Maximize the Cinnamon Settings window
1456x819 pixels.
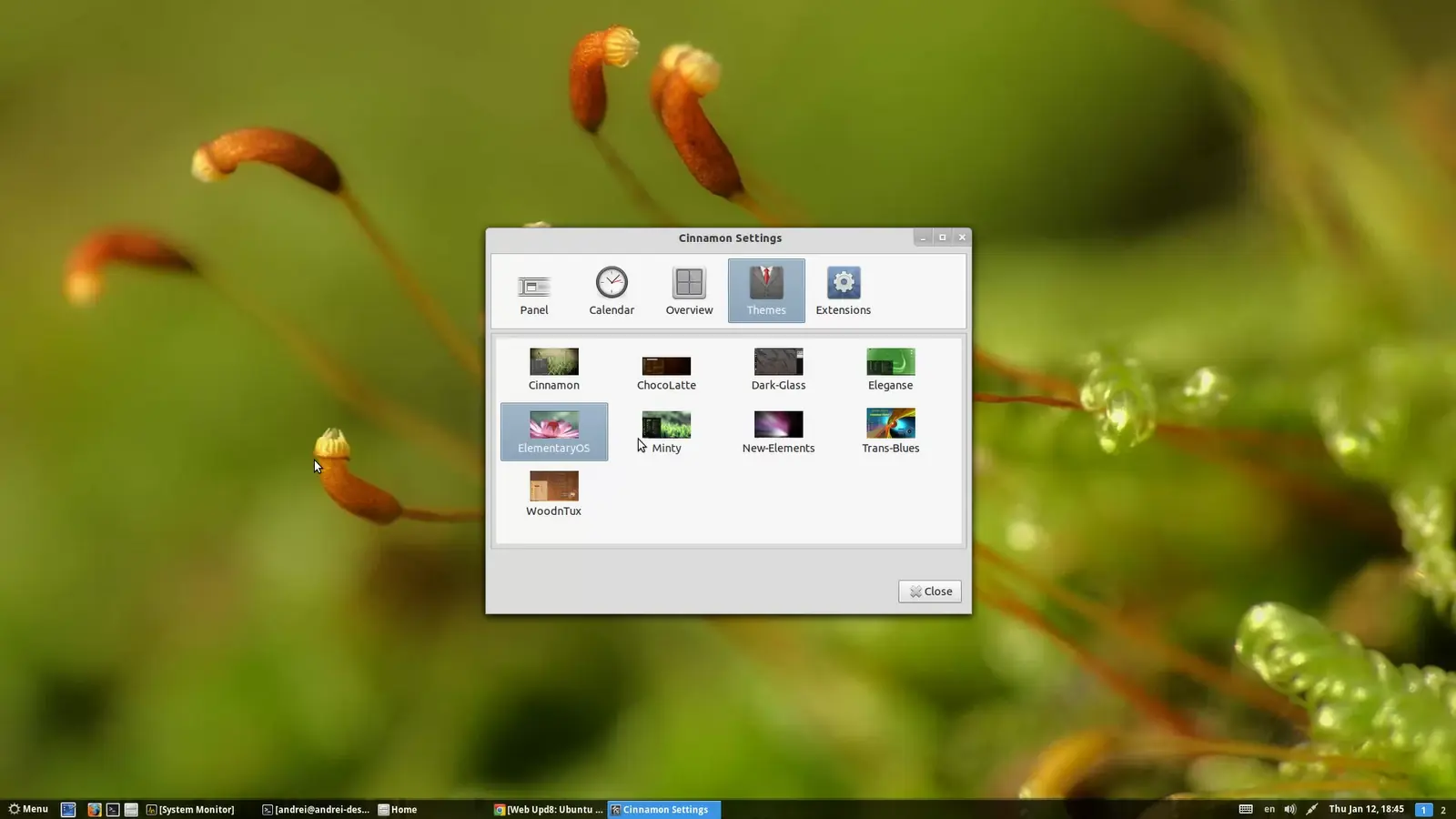coord(943,238)
